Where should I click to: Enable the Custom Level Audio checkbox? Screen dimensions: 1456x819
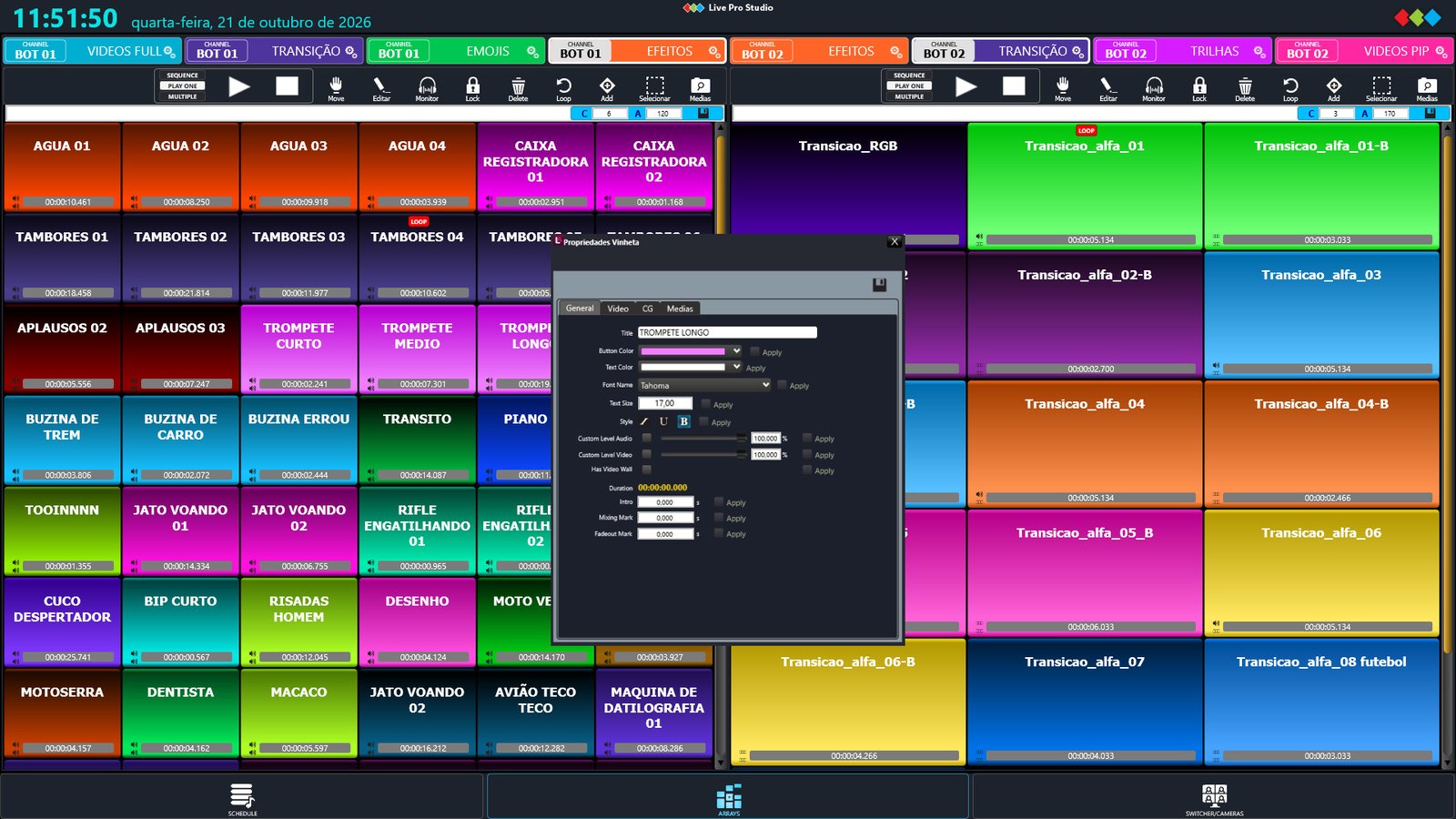pyautogui.click(x=647, y=438)
